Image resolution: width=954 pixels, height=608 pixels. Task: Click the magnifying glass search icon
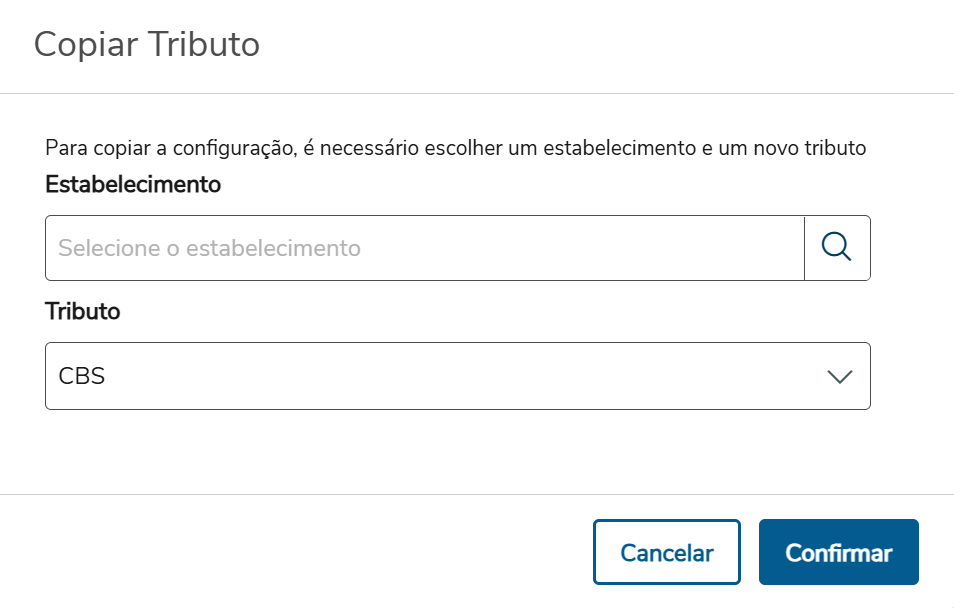point(836,247)
